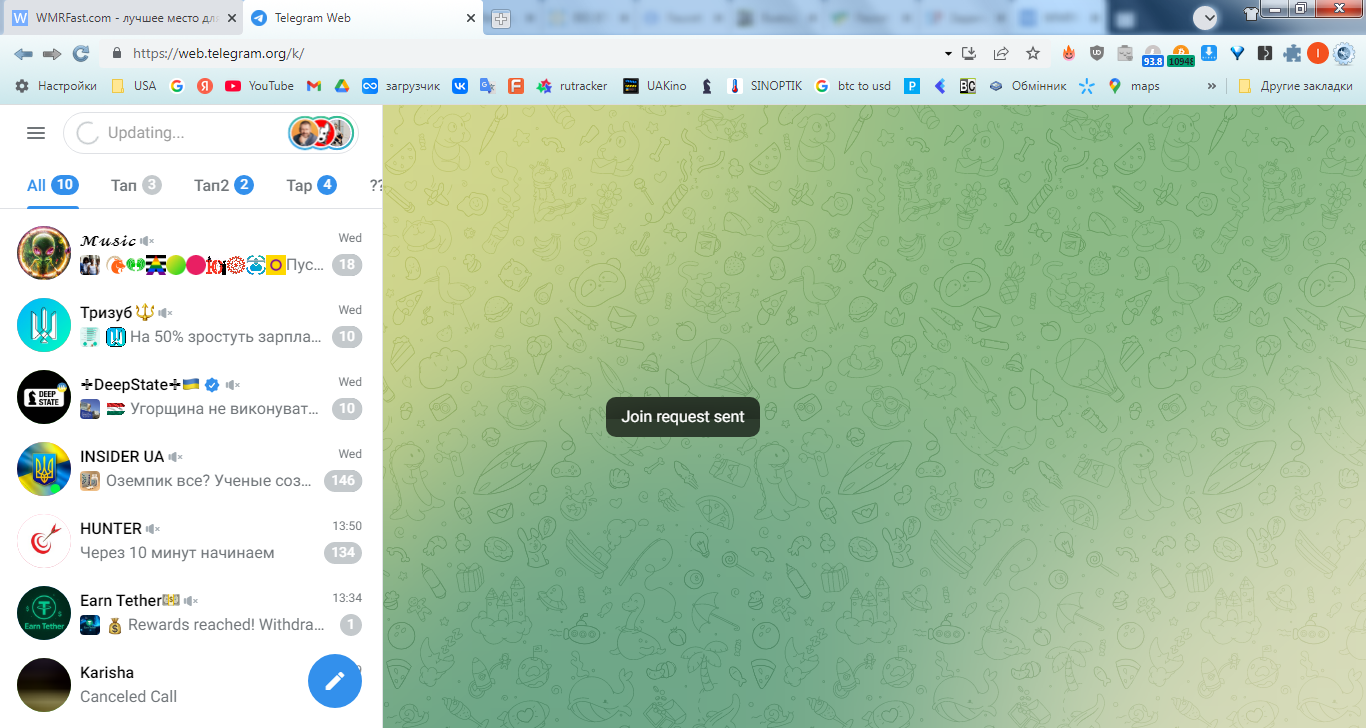Go back to the previous page
Viewport: 1366px width, 728px height.
[23, 53]
